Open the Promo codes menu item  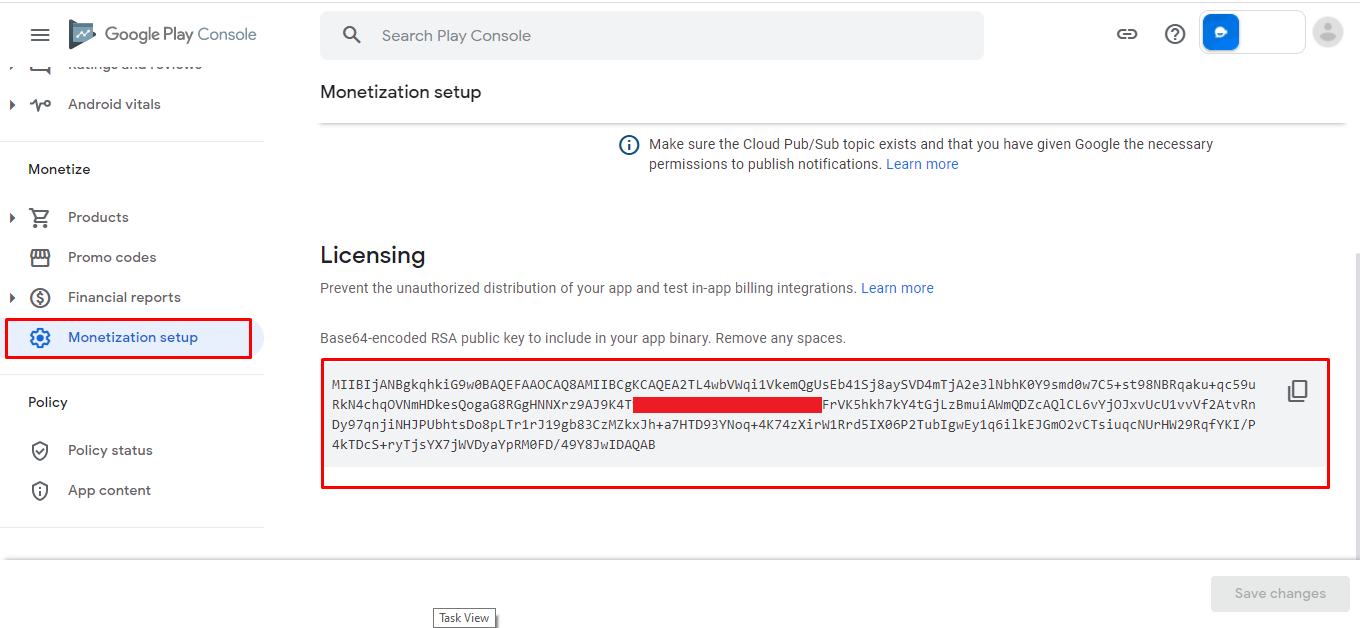tap(112, 258)
